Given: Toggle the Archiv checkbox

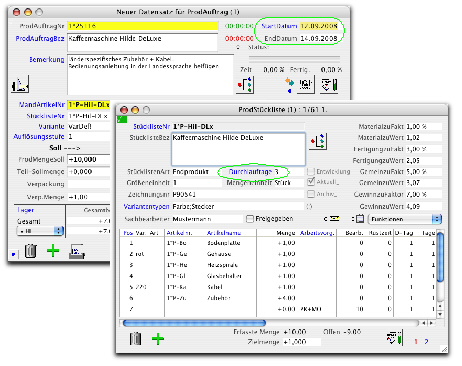Looking at the screenshot, I should click(311, 194).
